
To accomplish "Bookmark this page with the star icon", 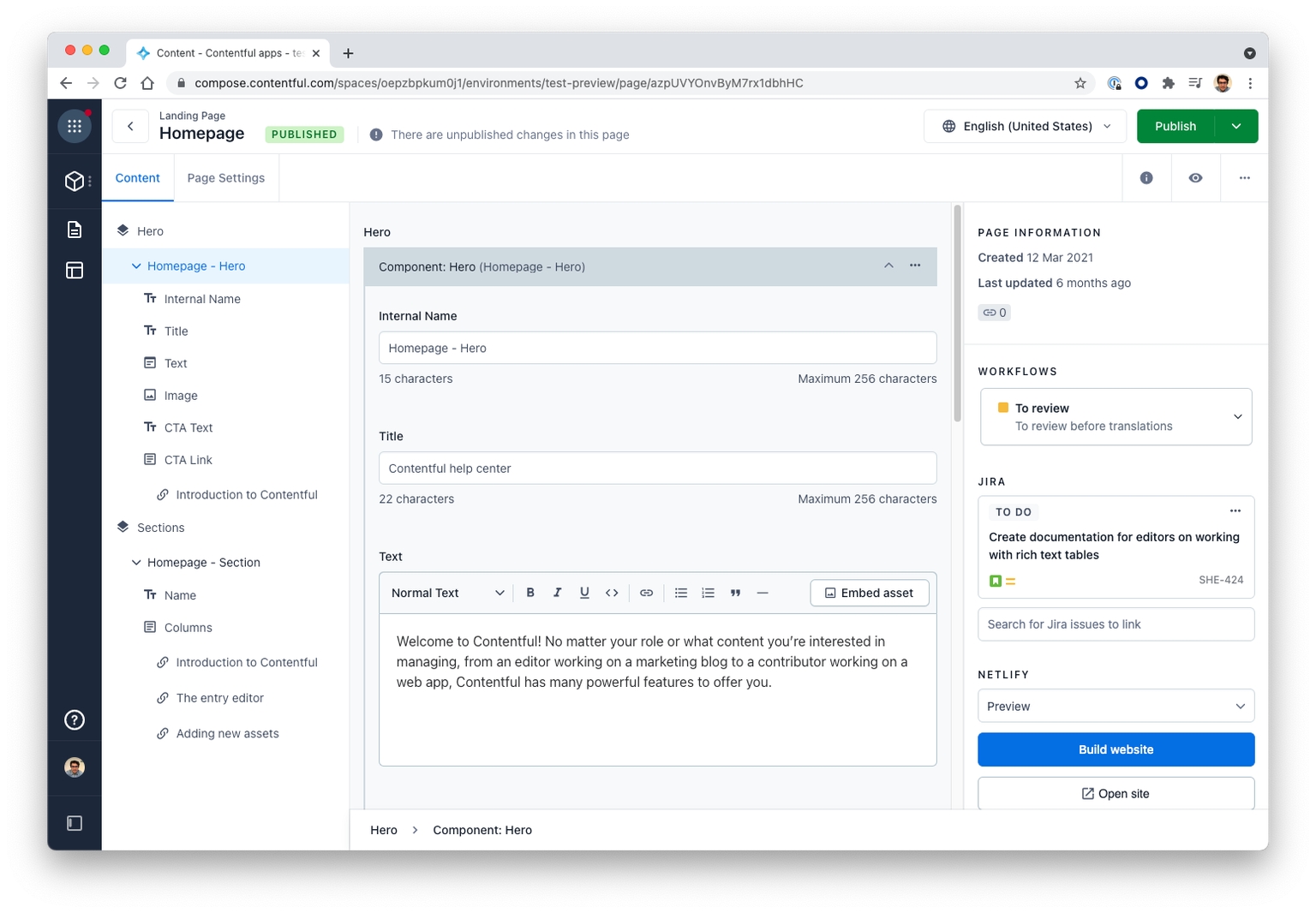I will [x=1080, y=83].
